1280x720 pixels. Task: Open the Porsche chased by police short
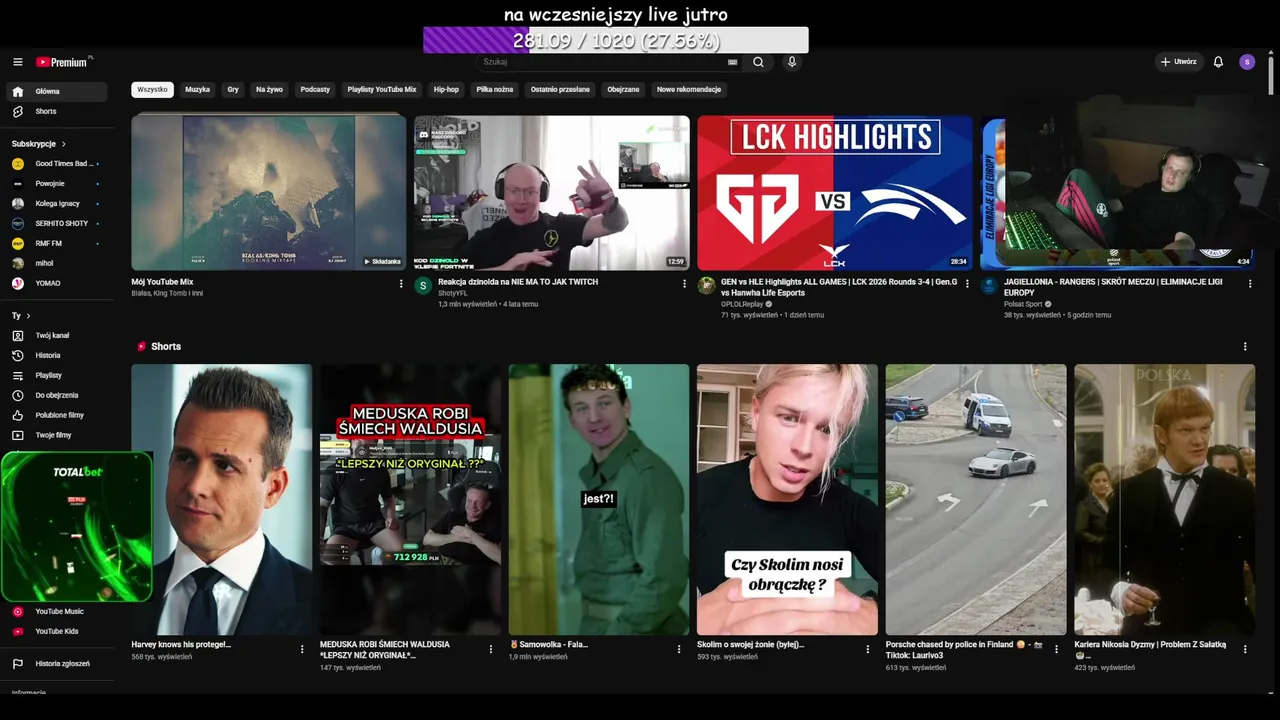pyautogui.click(x=976, y=500)
